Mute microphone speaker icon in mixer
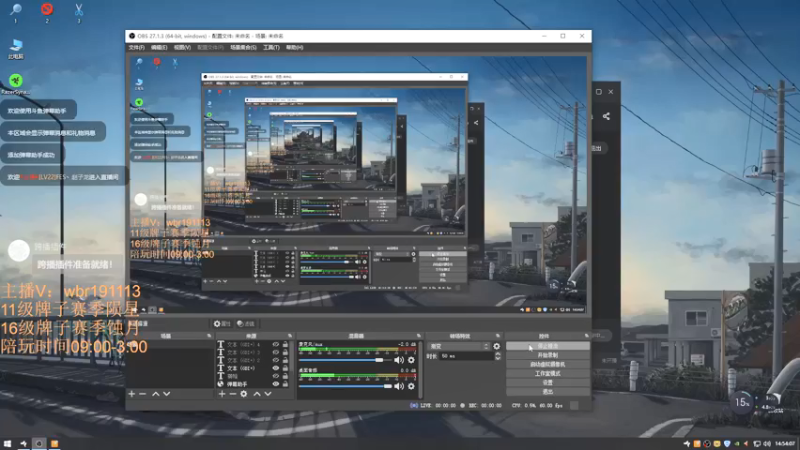The height and width of the screenshot is (450, 800). coord(399,360)
